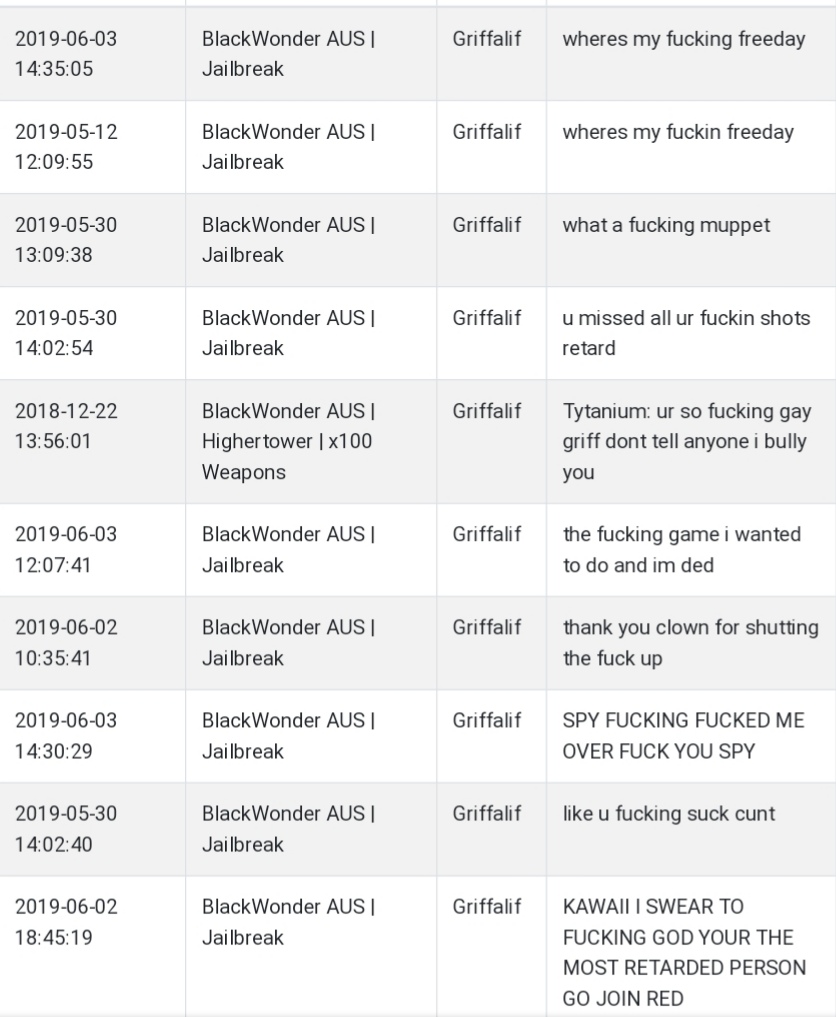The width and height of the screenshot is (836, 1017).
Task: Select the 'thank you clown' message cell
Action: point(690,642)
